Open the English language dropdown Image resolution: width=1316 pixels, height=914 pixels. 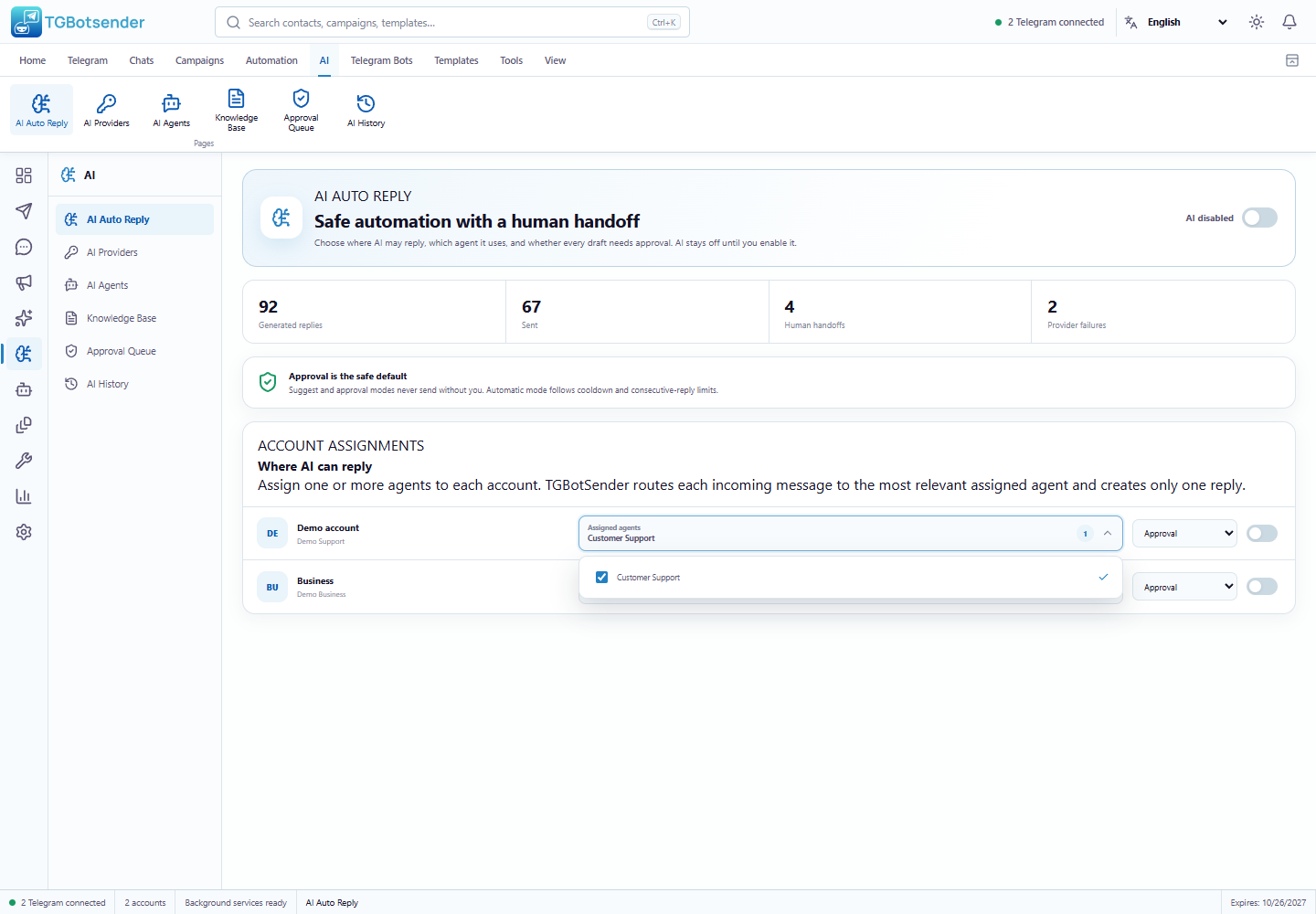[1177, 22]
